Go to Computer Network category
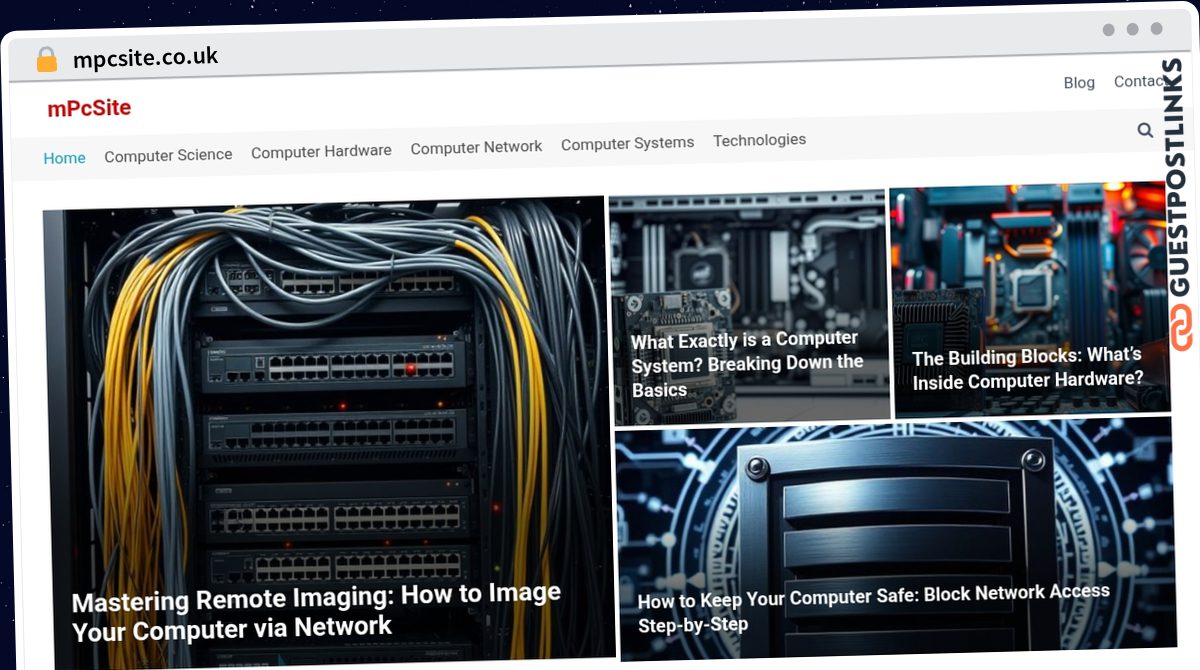The image size is (1200, 670). pos(476,147)
